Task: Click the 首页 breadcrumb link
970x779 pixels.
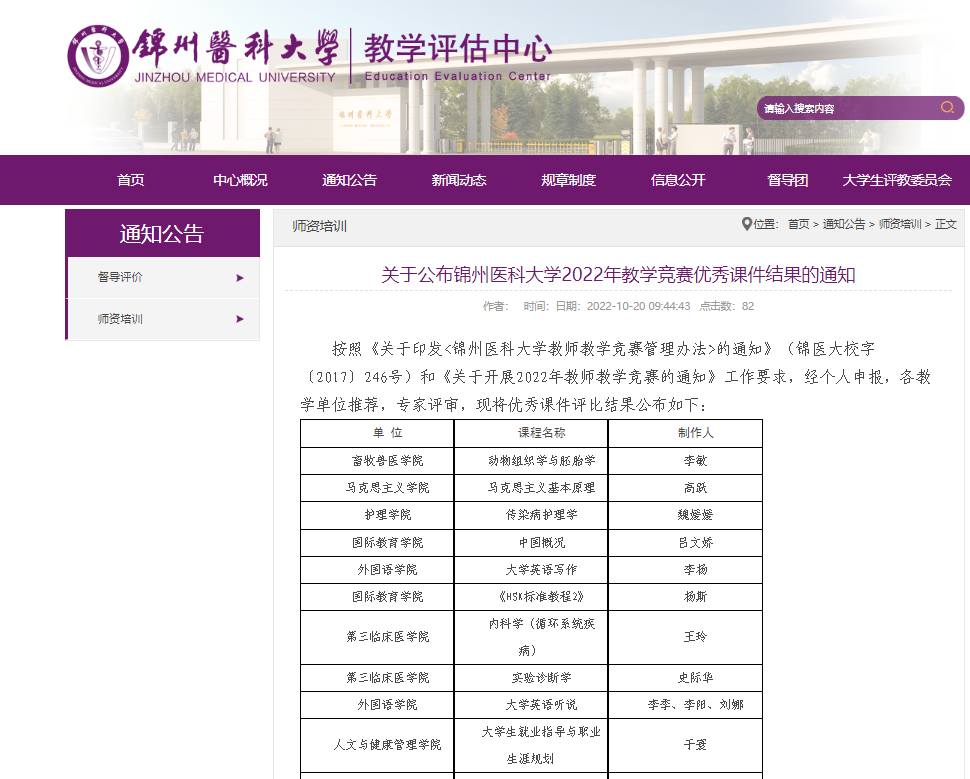Action: (x=798, y=225)
